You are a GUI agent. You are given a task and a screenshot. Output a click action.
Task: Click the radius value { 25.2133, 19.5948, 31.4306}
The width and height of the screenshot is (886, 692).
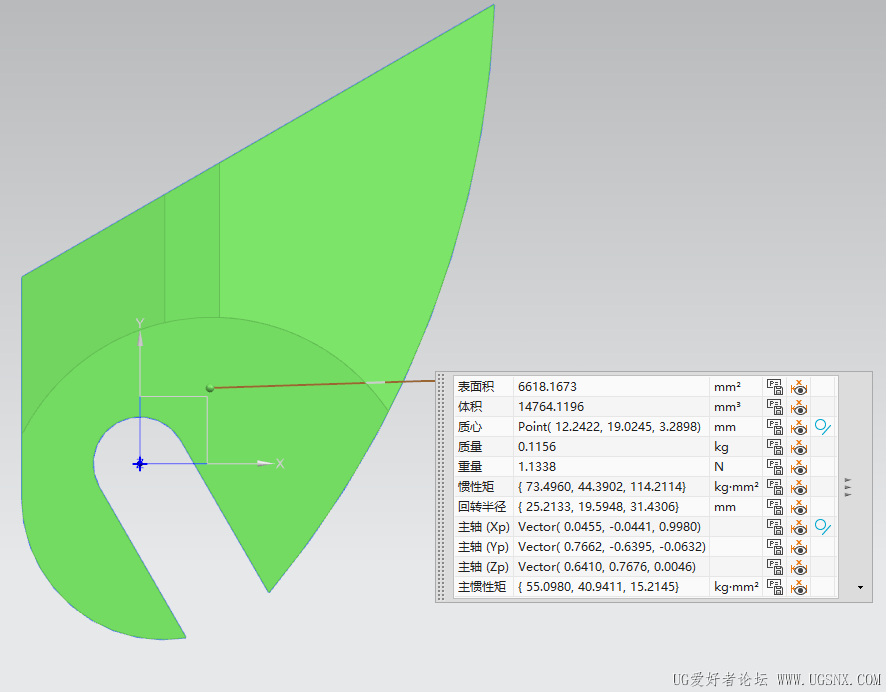(x=598, y=507)
